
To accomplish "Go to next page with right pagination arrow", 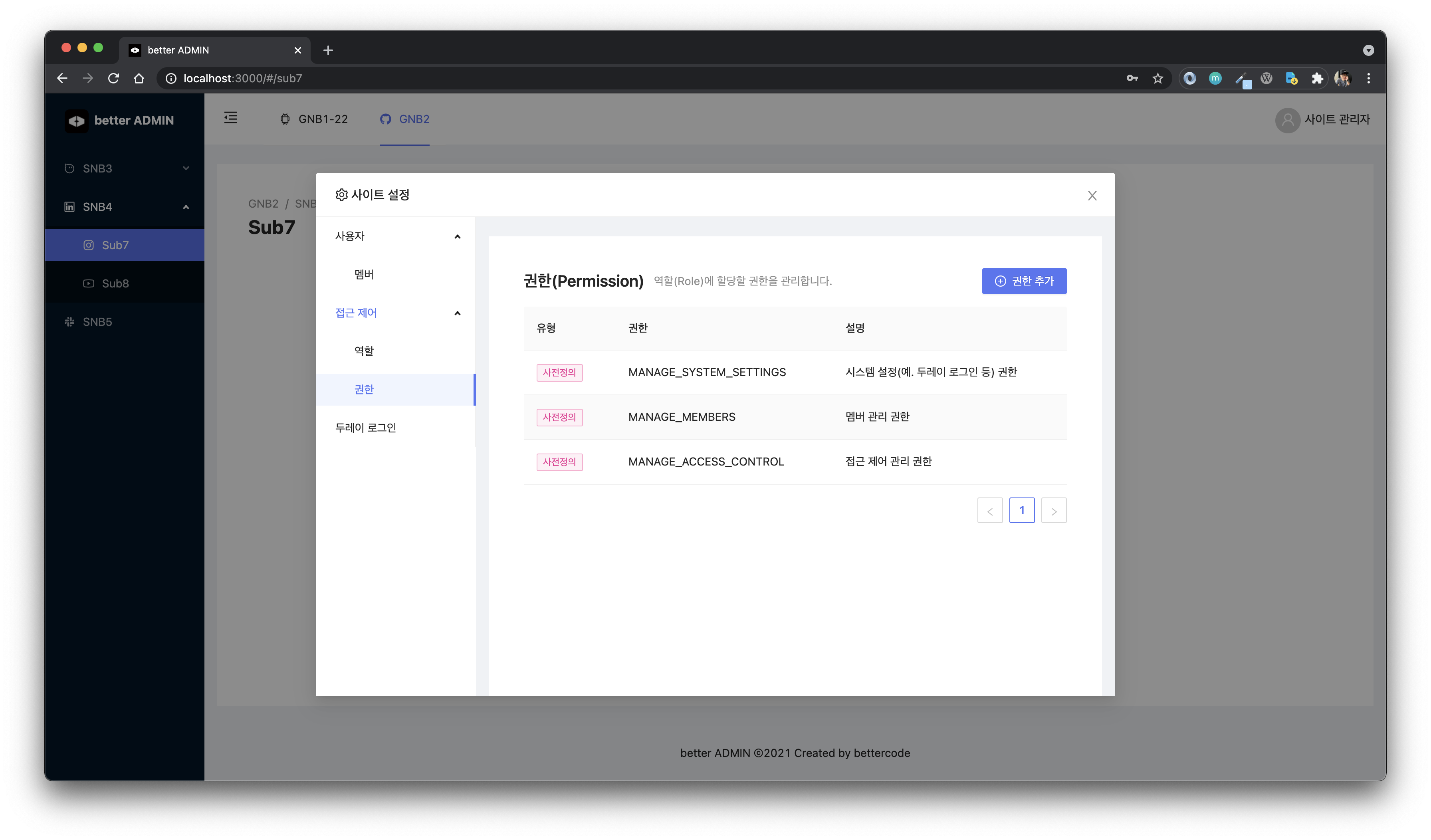I will pos(1054,510).
